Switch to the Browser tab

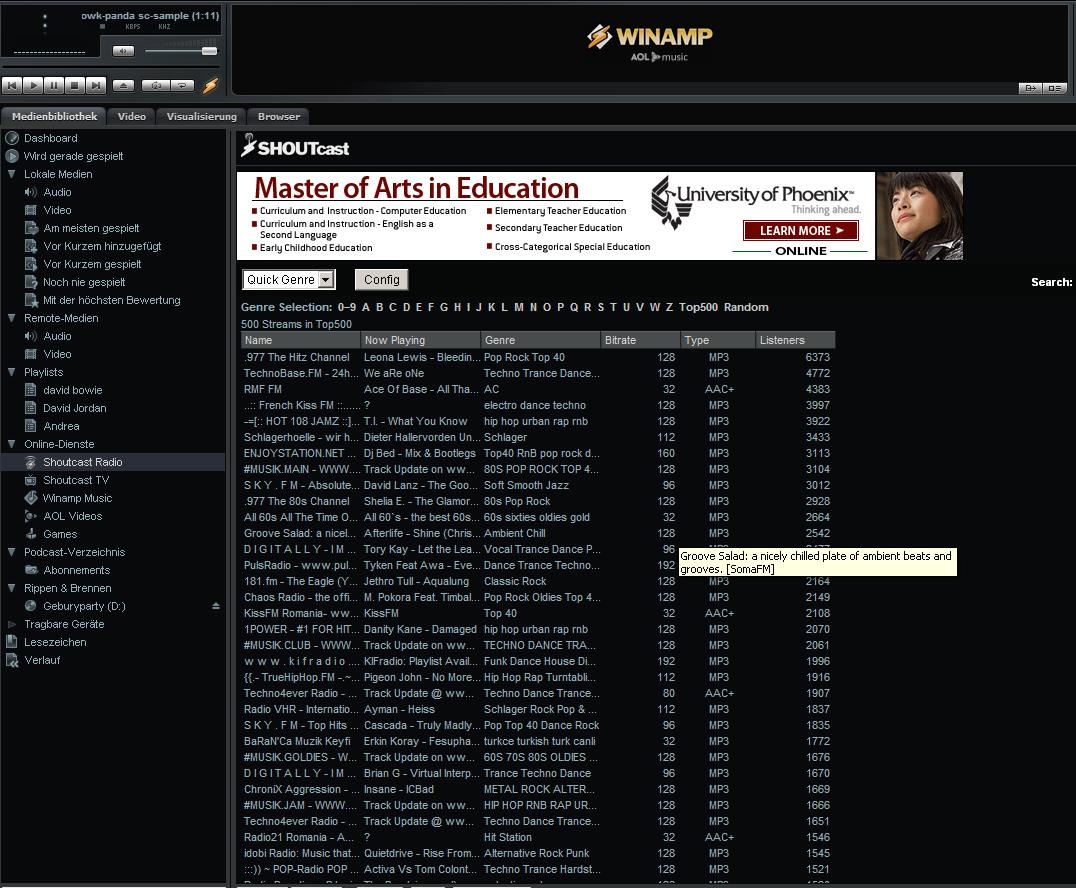[x=279, y=117]
